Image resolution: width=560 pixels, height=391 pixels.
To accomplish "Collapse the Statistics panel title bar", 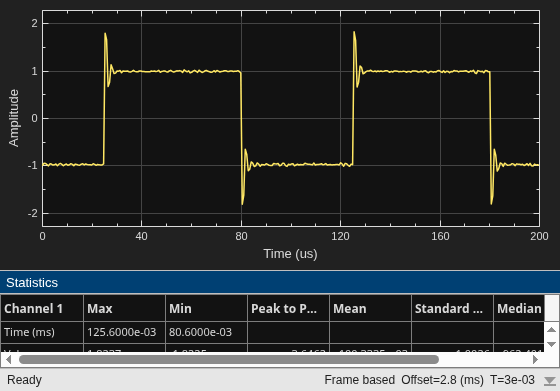I will point(280,282).
